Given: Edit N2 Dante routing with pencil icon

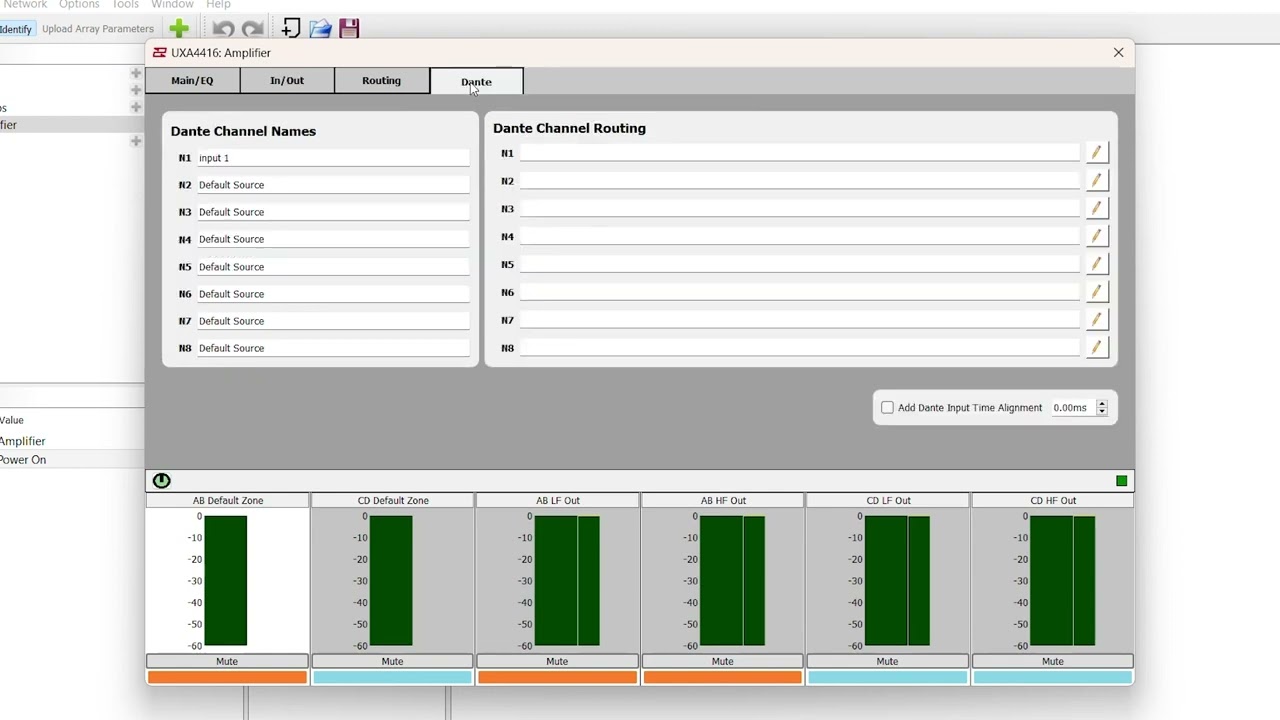Looking at the screenshot, I should coord(1097,180).
